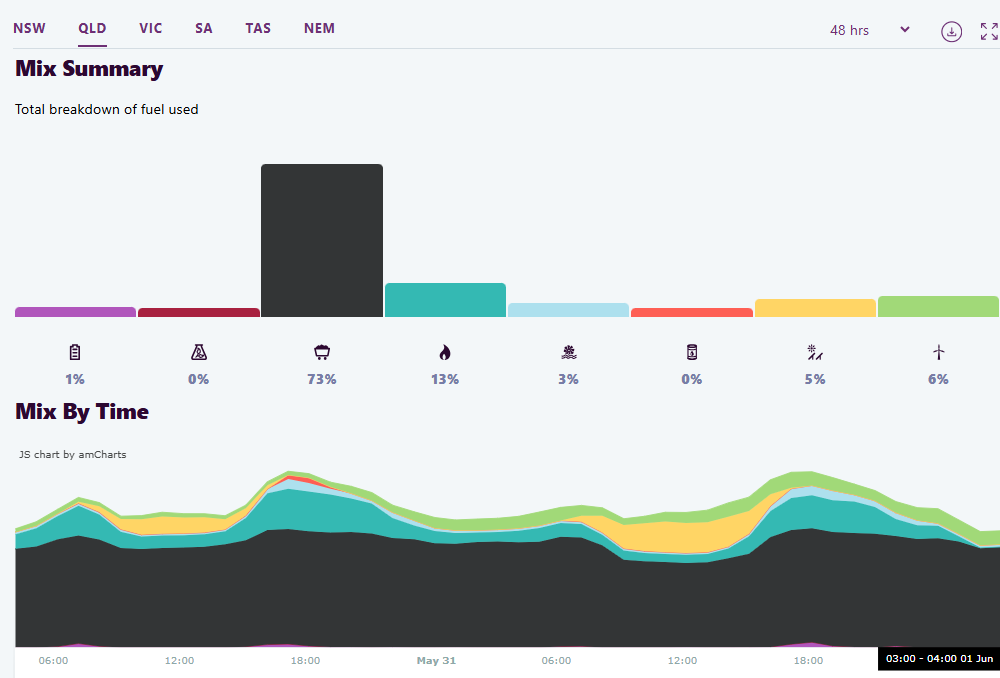Image resolution: width=1000 pixels, height=678 pixels.
Task: Click the wind turbine icon
Action: point(938,352)
